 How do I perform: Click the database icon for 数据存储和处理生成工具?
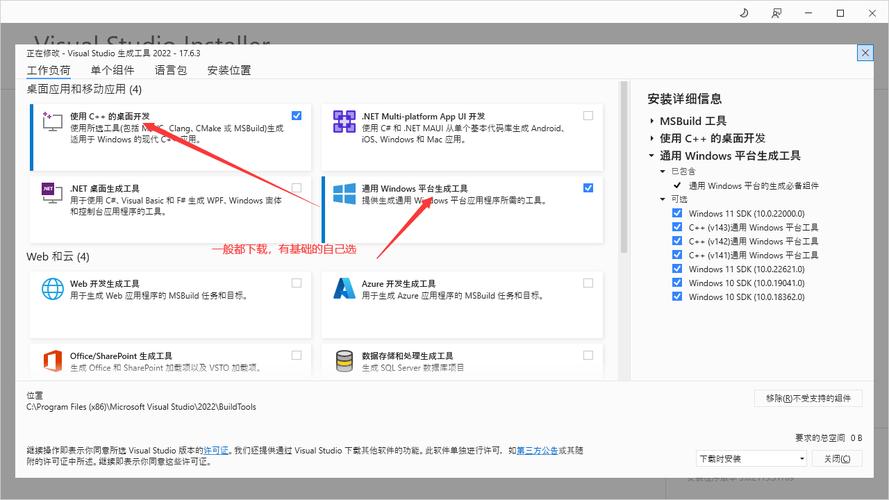pyautogui.click(x=344, y=361)
